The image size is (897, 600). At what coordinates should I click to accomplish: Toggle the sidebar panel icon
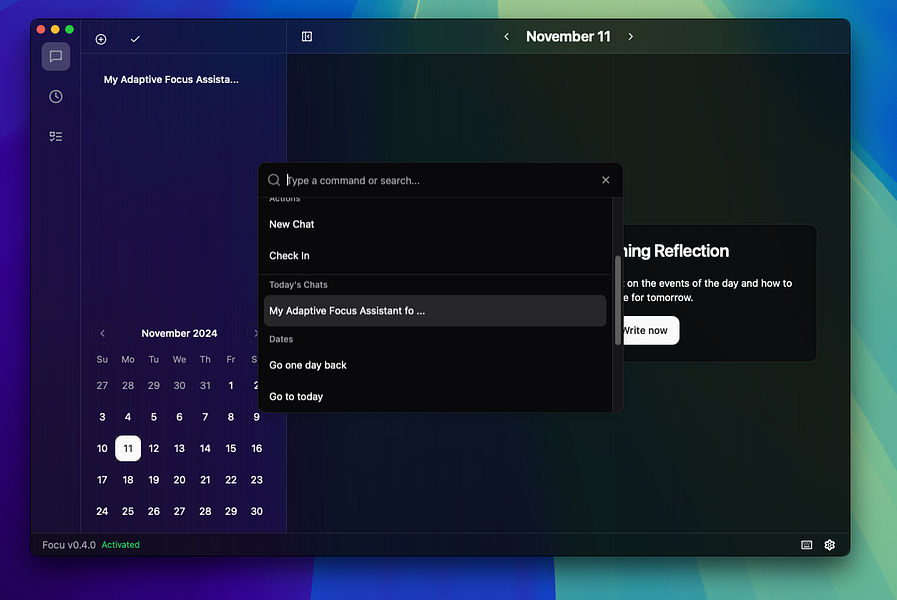click(x=307, y=37)
